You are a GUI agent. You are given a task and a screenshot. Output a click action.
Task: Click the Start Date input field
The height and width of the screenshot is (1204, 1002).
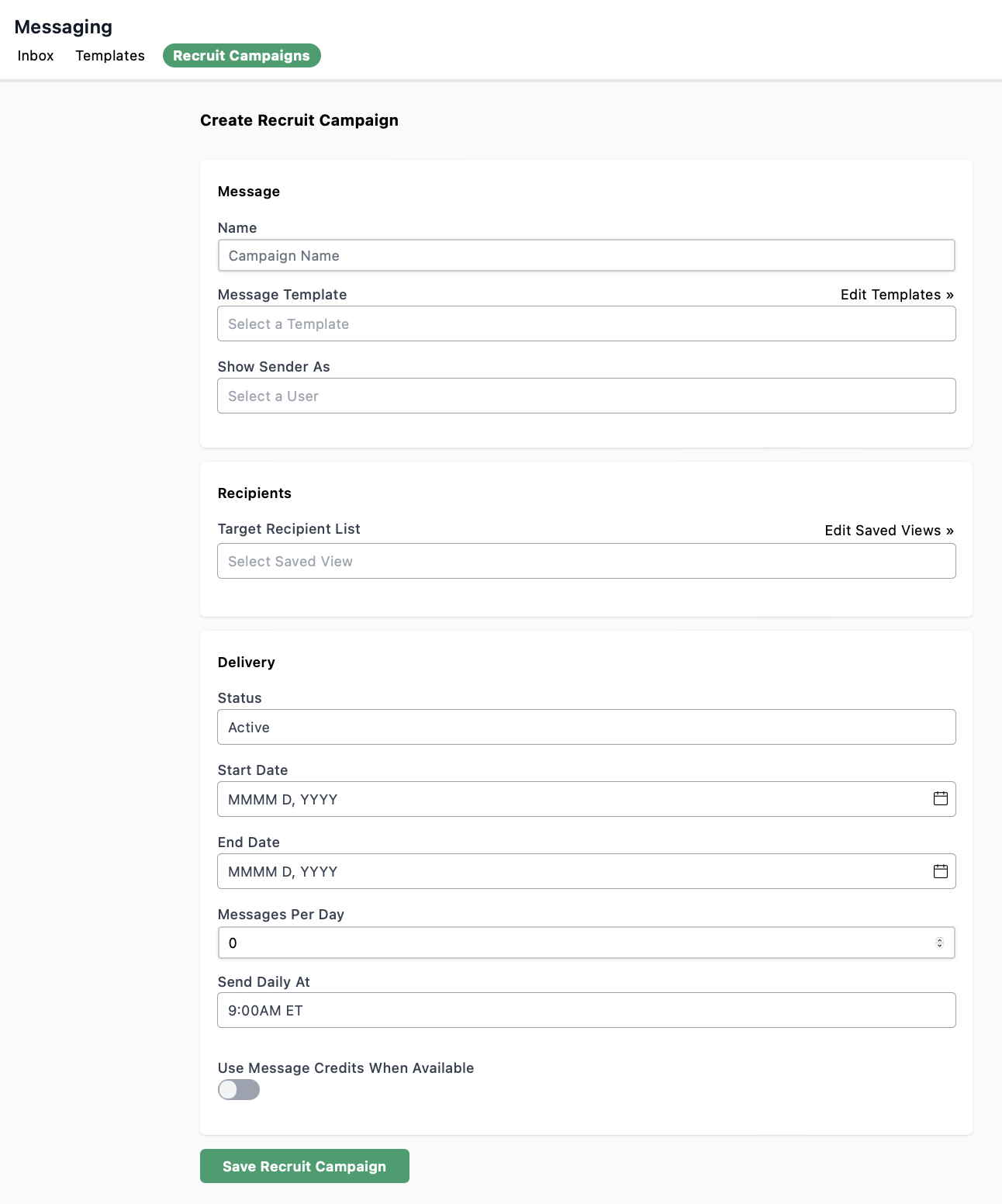[x=586, y=799]
